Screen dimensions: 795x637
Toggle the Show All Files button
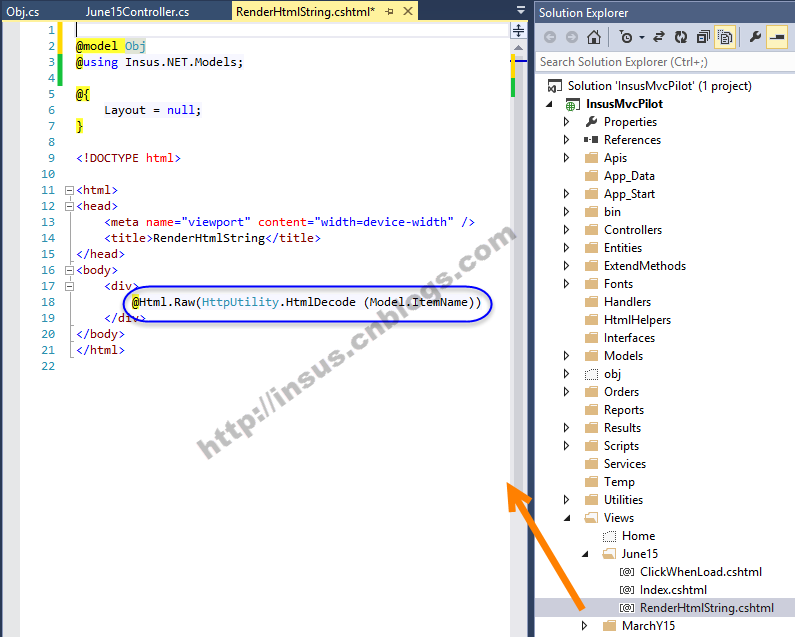725,37
